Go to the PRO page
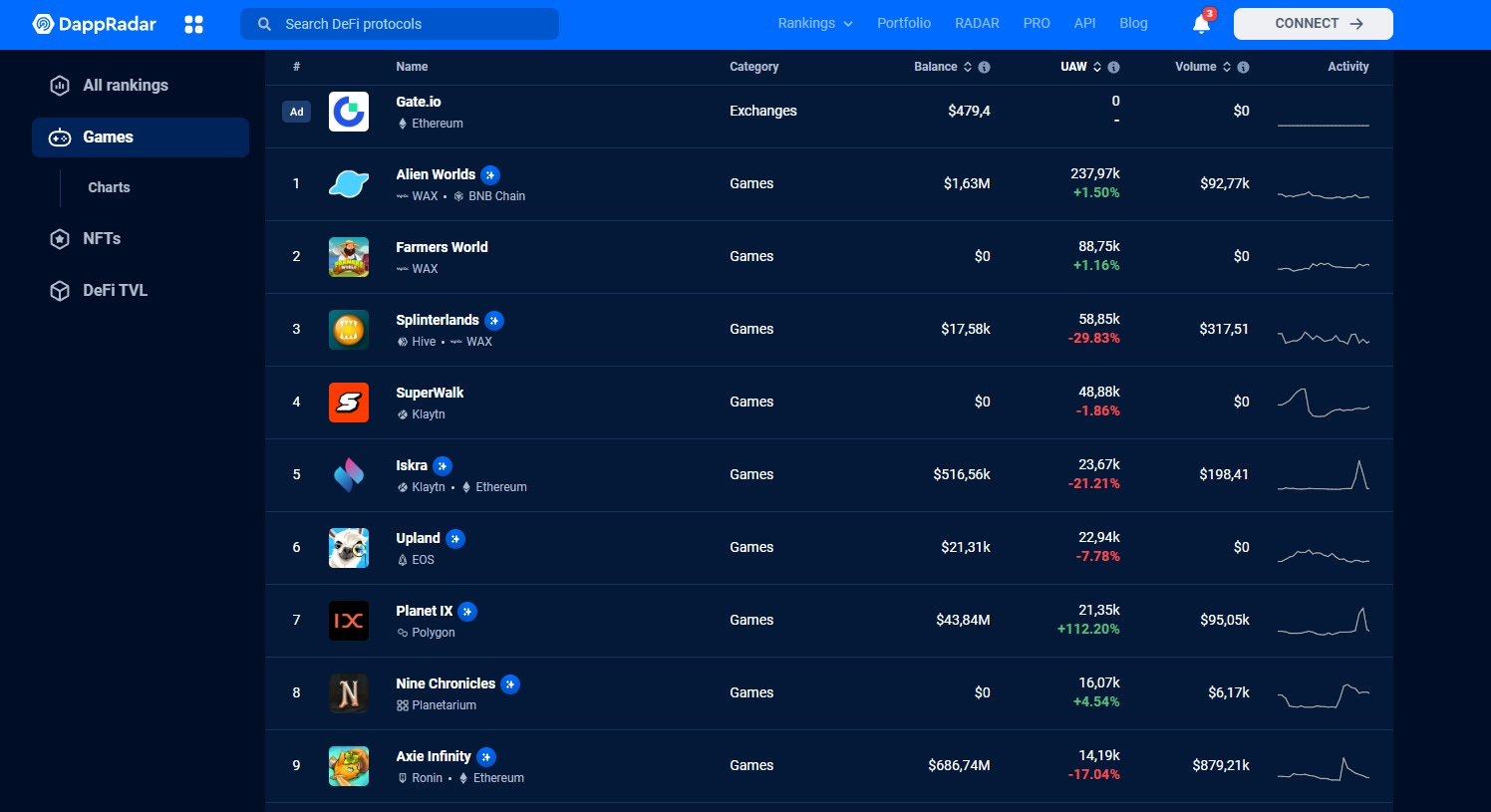 (1037, 23)
